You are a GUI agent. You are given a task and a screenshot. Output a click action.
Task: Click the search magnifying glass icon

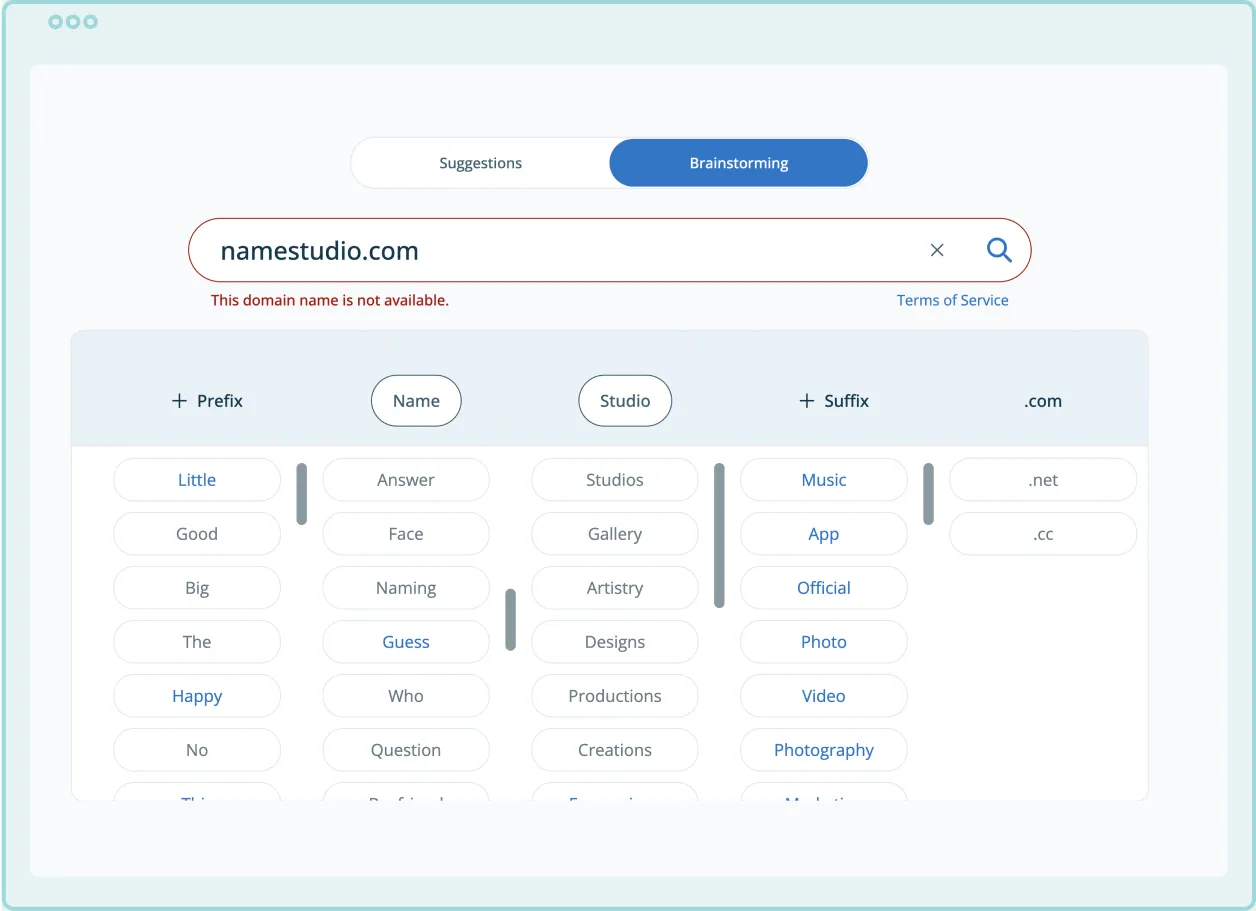coord(999,250)
